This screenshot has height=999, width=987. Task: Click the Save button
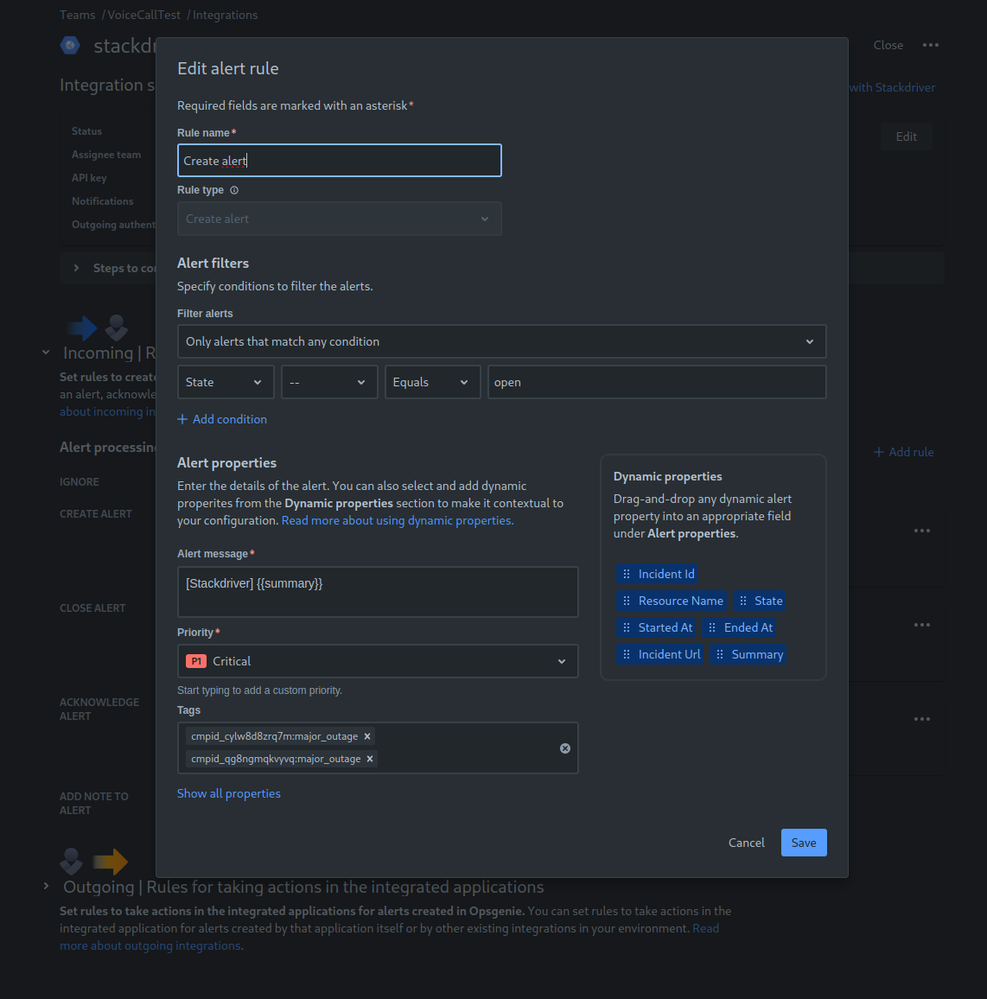[x=803, y=843]
